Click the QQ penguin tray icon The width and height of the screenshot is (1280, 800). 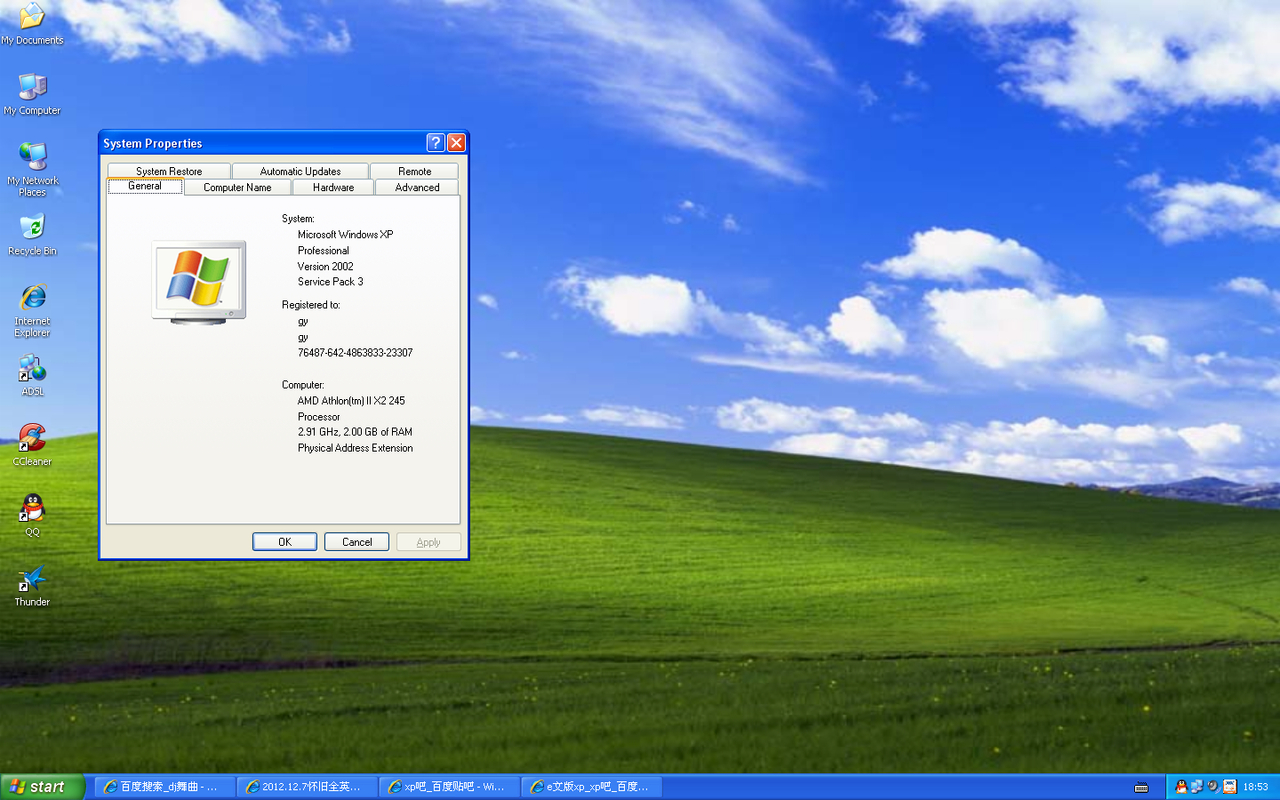[x=1181, y=787]
